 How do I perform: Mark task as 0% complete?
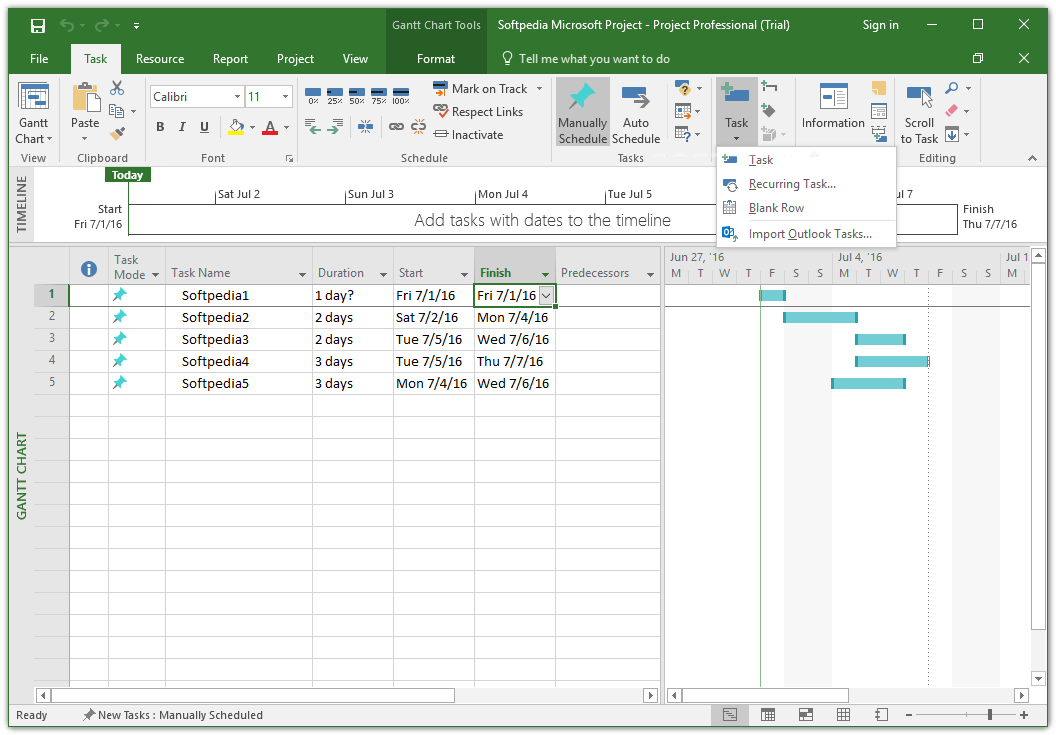pos(313,96)
